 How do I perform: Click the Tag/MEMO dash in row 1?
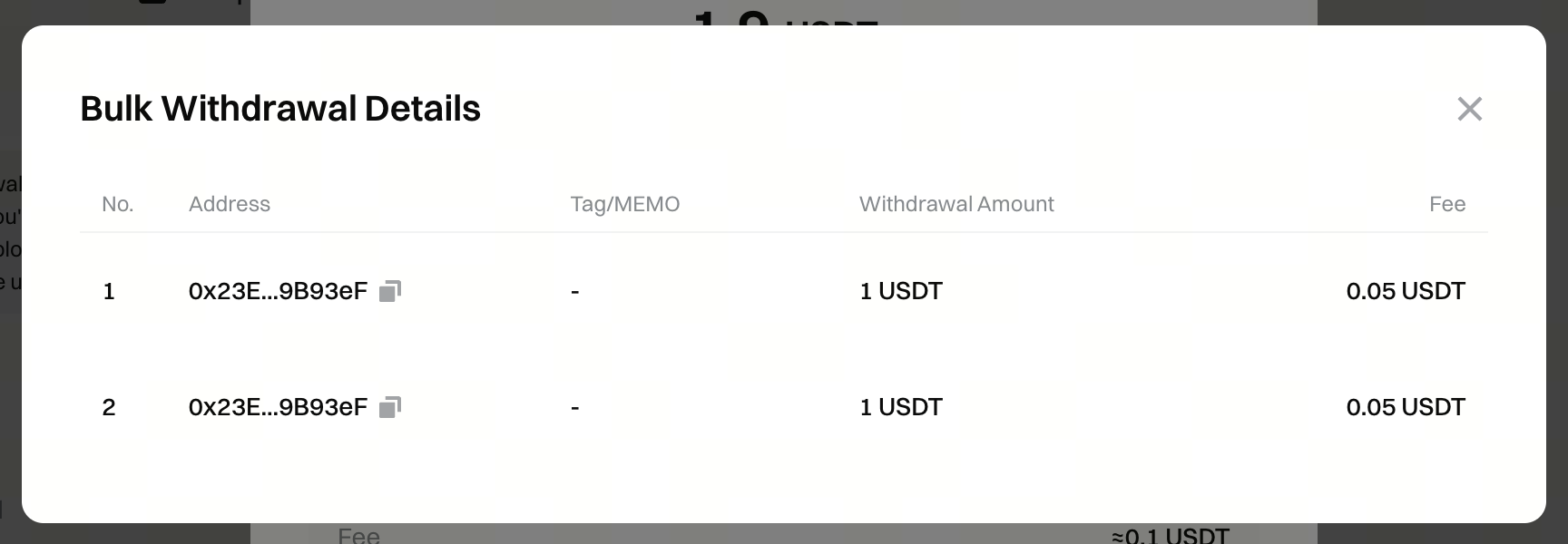tap(575, 292)
